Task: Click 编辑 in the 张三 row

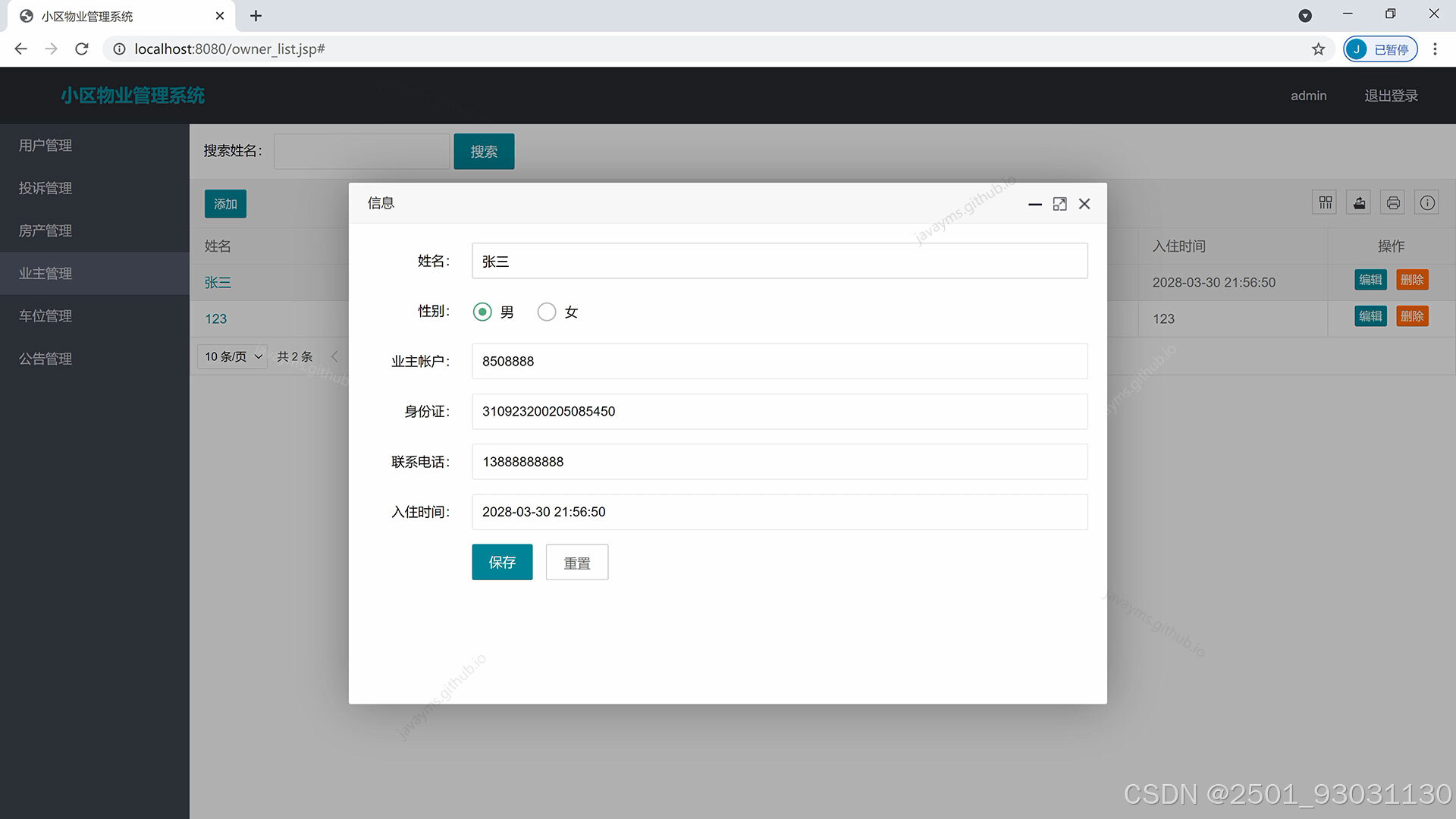Action: 1370,280
